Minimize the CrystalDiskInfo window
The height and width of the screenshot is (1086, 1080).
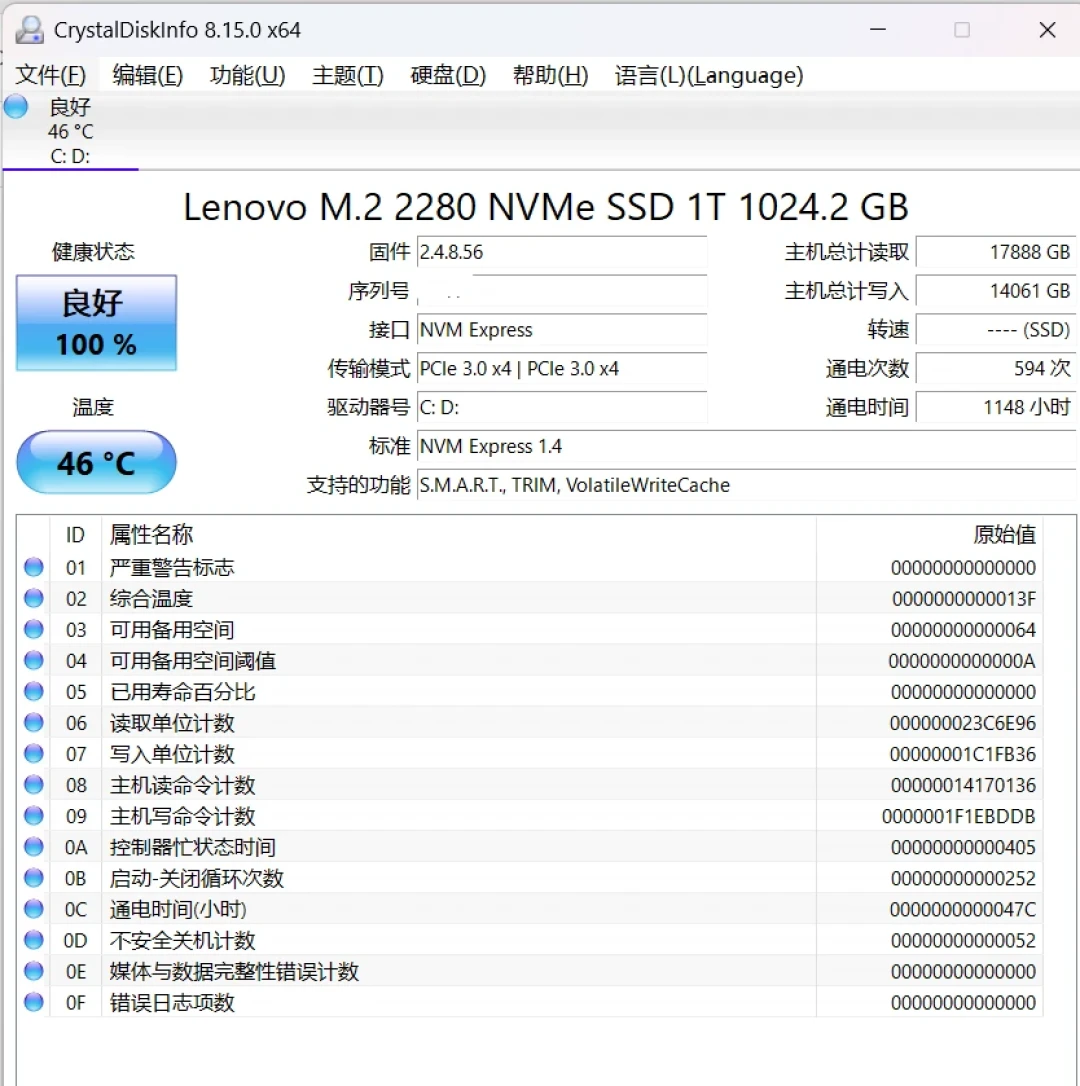[878, 29]
